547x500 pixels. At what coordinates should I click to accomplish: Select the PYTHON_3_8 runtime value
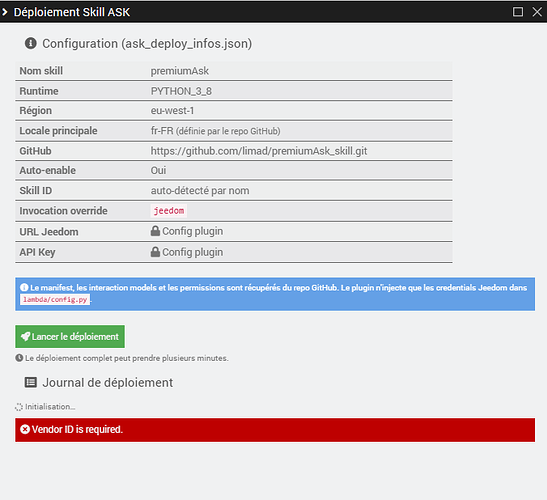[x=181, y=91]
